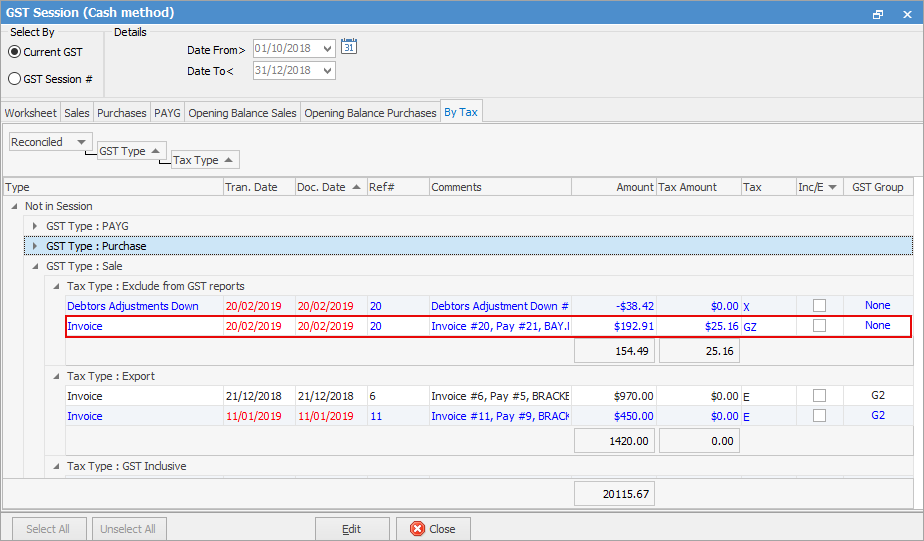Tick checkbox for Debtors Adjustments Down row
Screen dimensions: 924x541
pos(819,305)
